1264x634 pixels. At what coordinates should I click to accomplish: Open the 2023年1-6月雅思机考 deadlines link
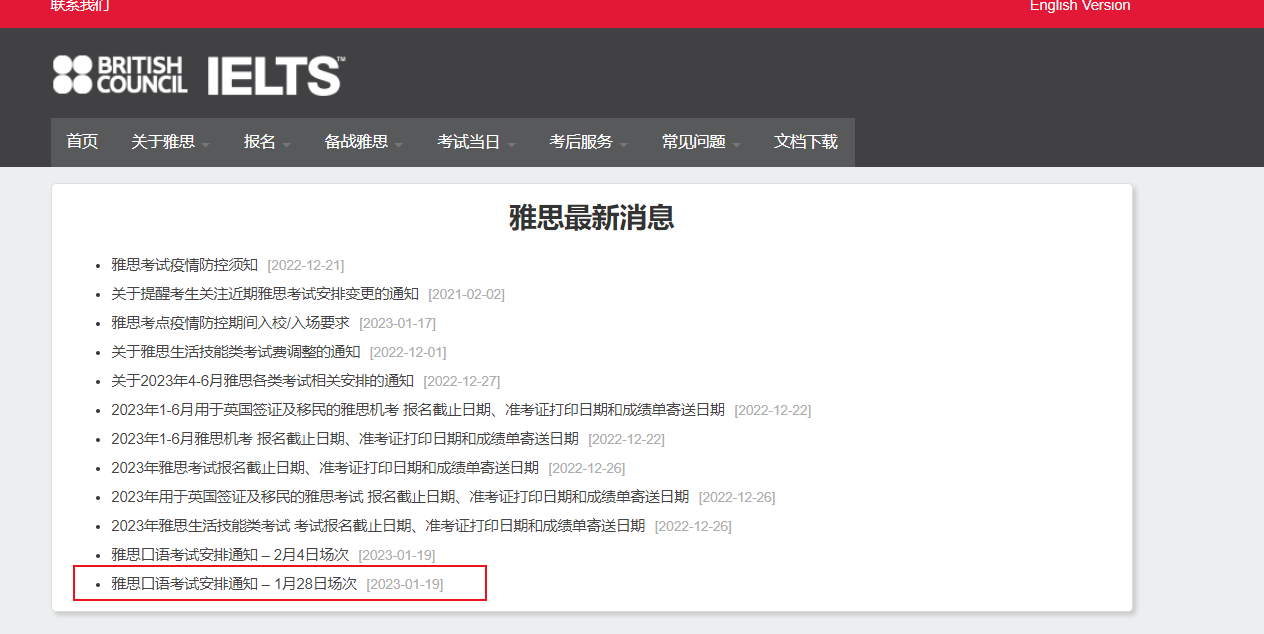click(344, 439)
